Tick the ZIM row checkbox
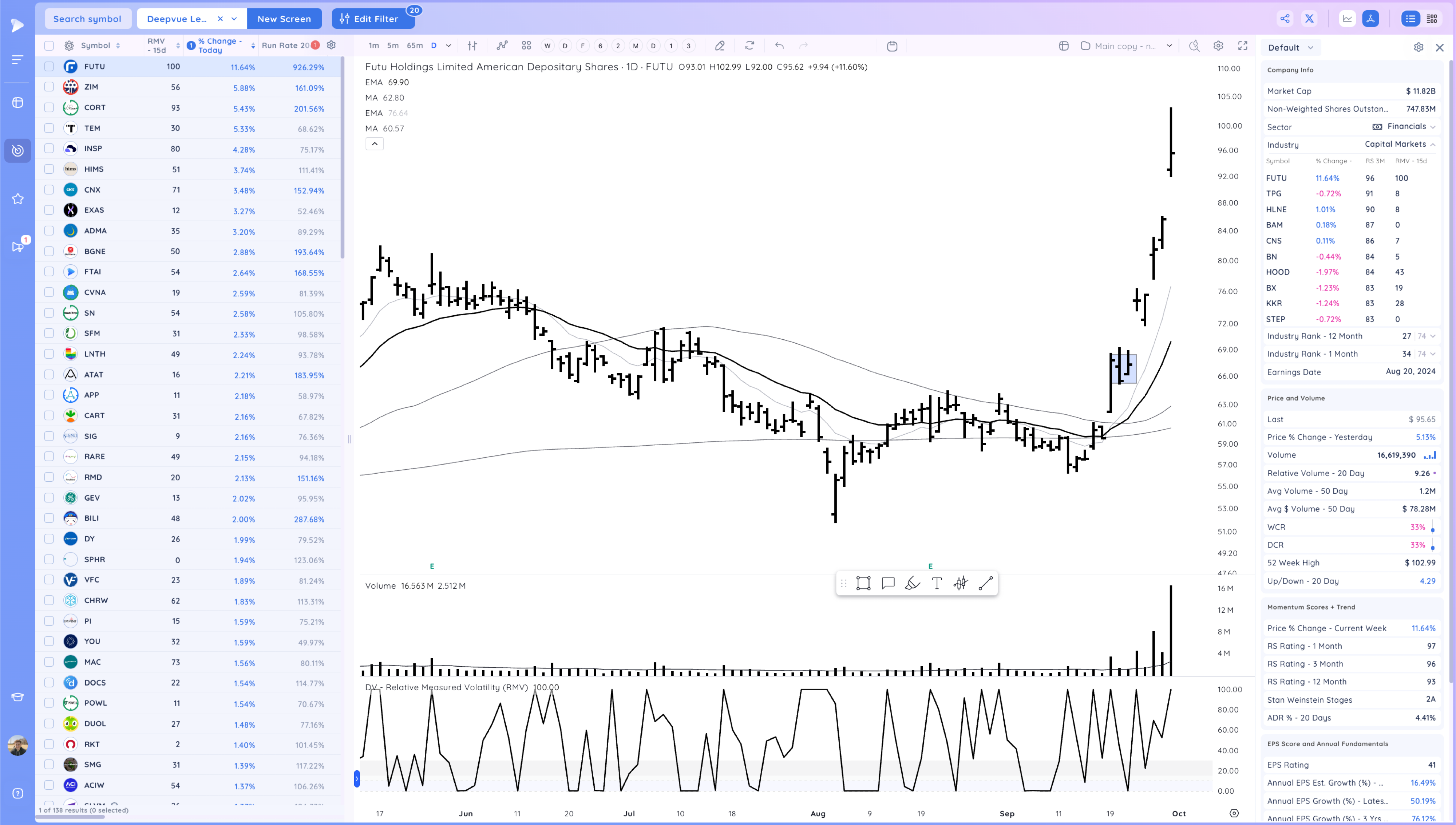The width and height of the screenshot is (1456, 825). point(49,87)
